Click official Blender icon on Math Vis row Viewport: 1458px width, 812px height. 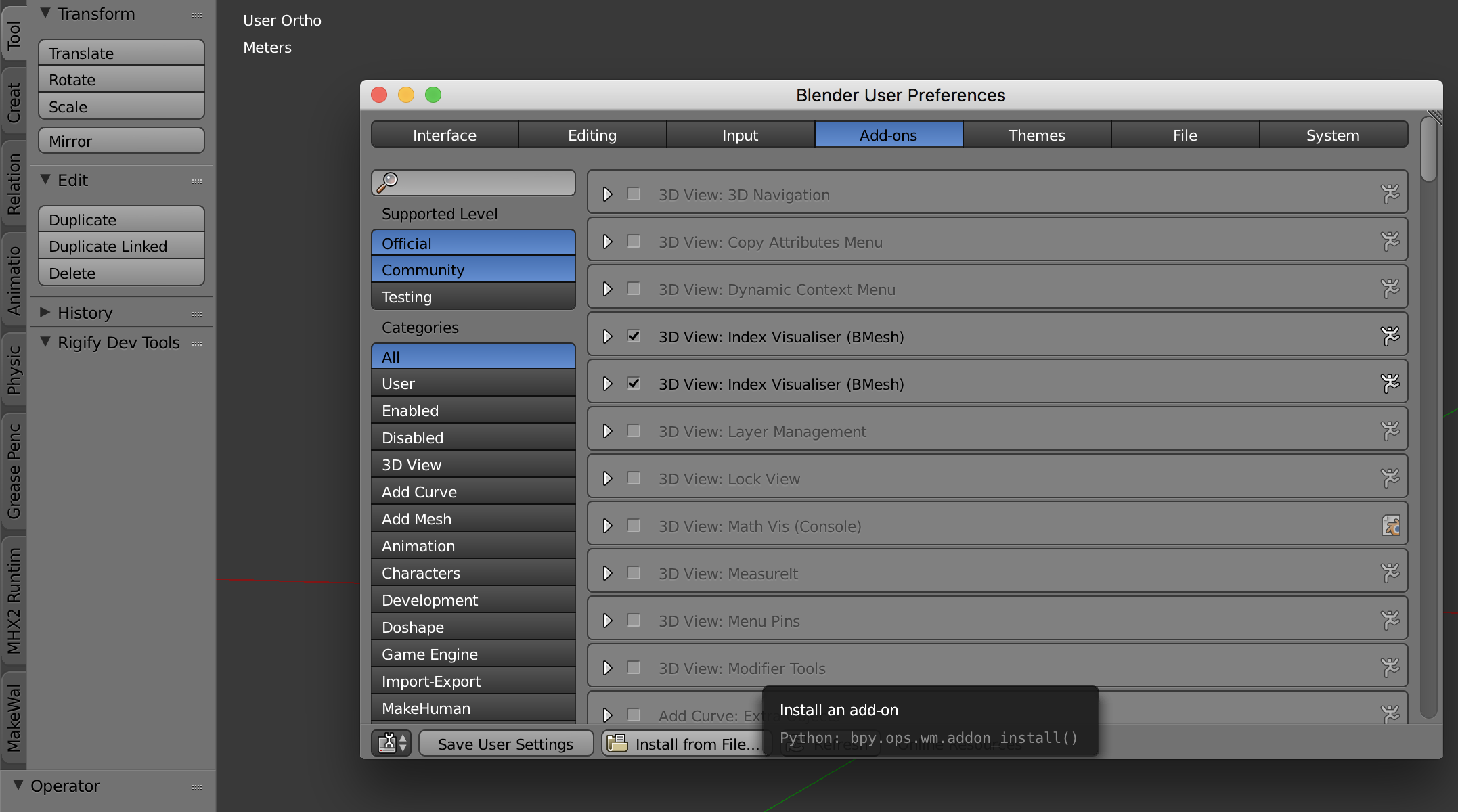[x=1390, y=526]
